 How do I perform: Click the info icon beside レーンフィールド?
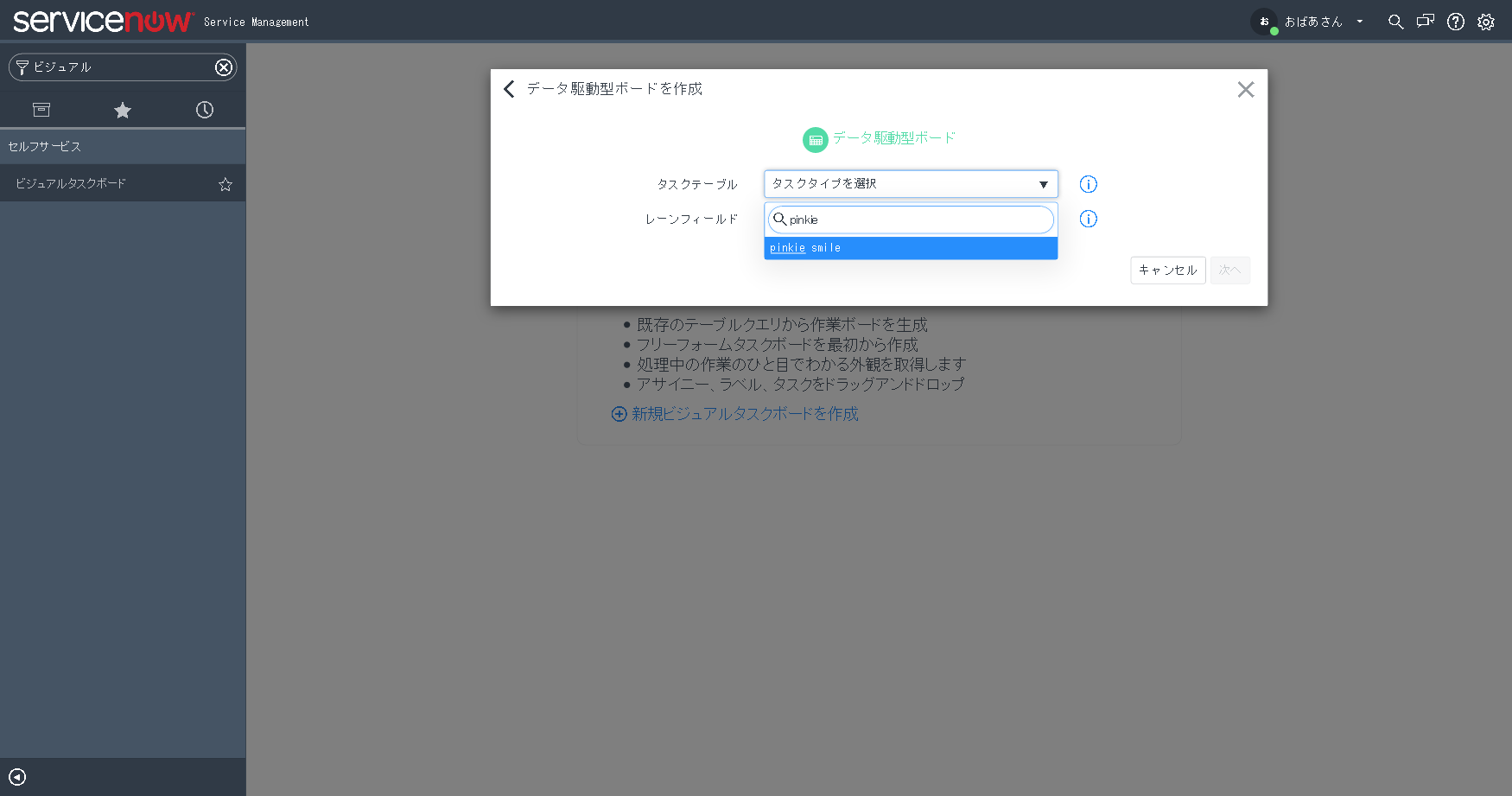[x=1088, y=219]
